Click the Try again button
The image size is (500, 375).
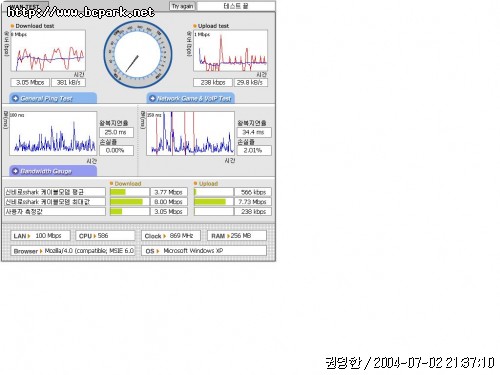click(x=182, y=6)
